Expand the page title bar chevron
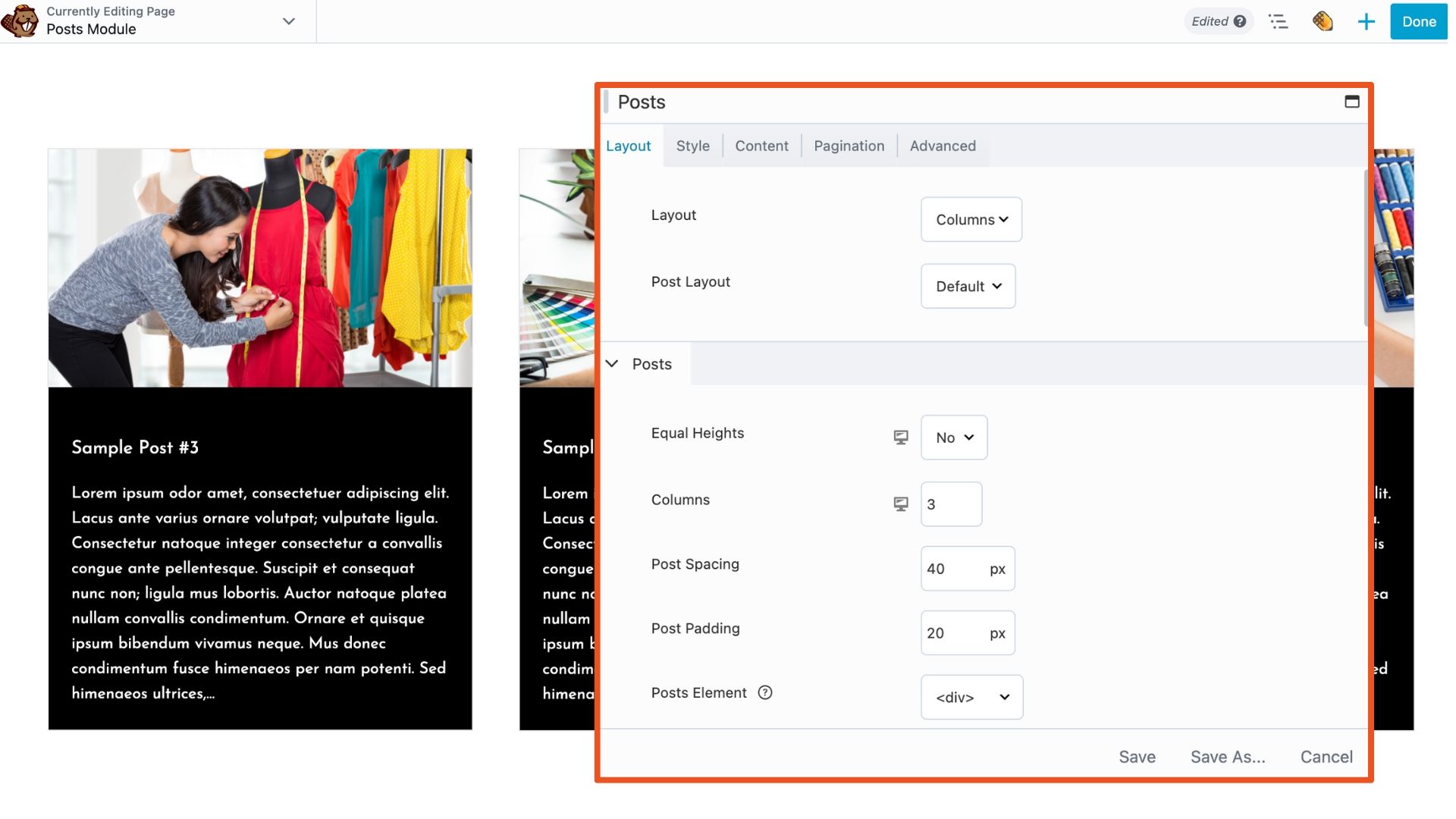The width and height of the screenshot is (1456, 819). (289, 21)
